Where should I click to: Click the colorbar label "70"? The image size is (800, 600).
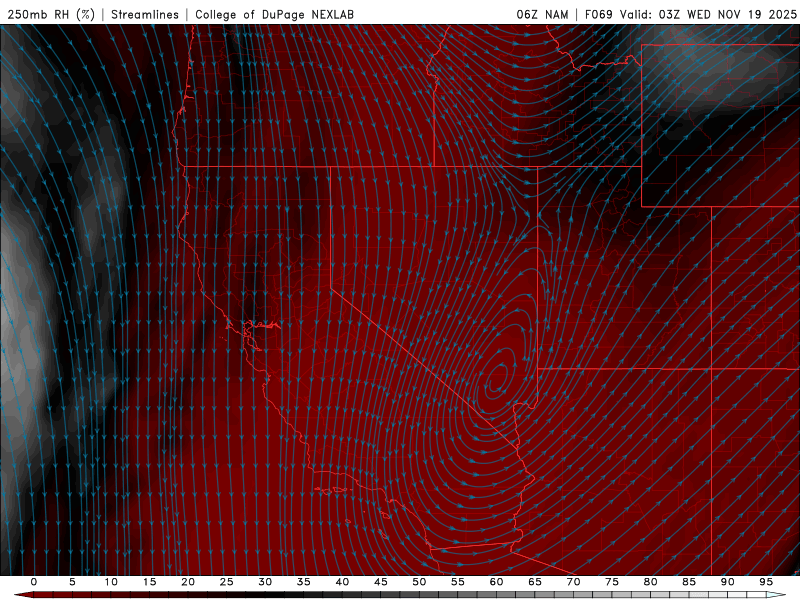[x=573, y=582]
